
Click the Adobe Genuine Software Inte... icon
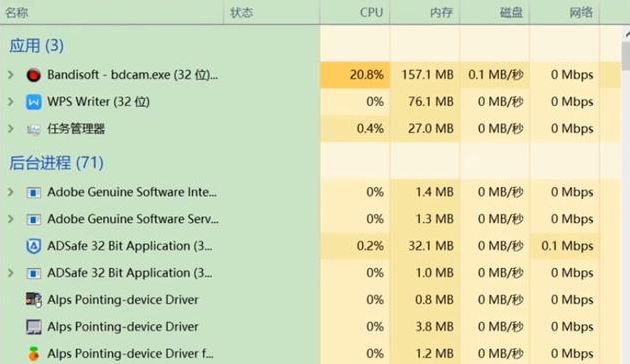point(33,192)
